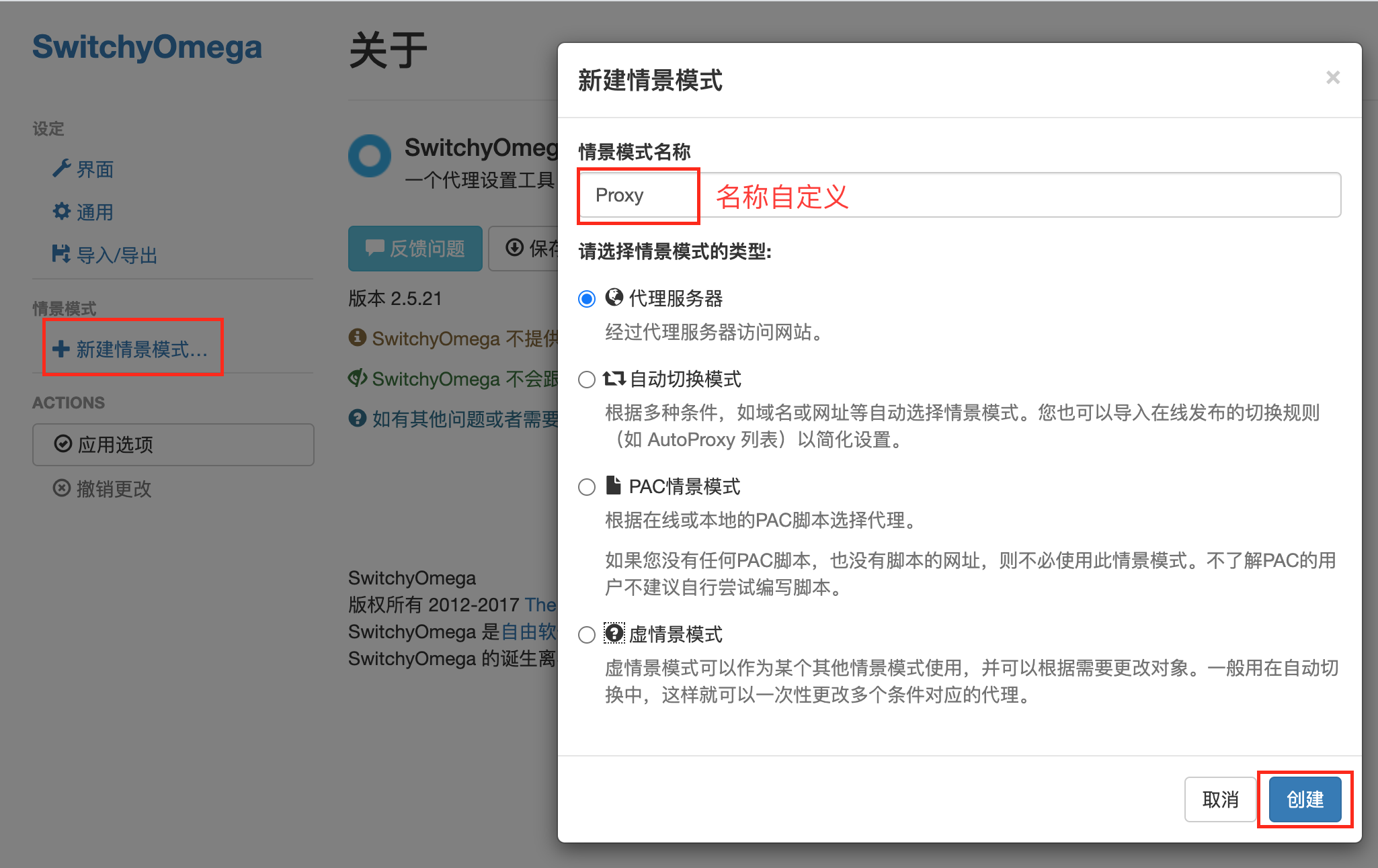Click the 虚情景模式 option label
Image resolution: width=1378 pixels, height=868 pixels.
tap(676, 634)
